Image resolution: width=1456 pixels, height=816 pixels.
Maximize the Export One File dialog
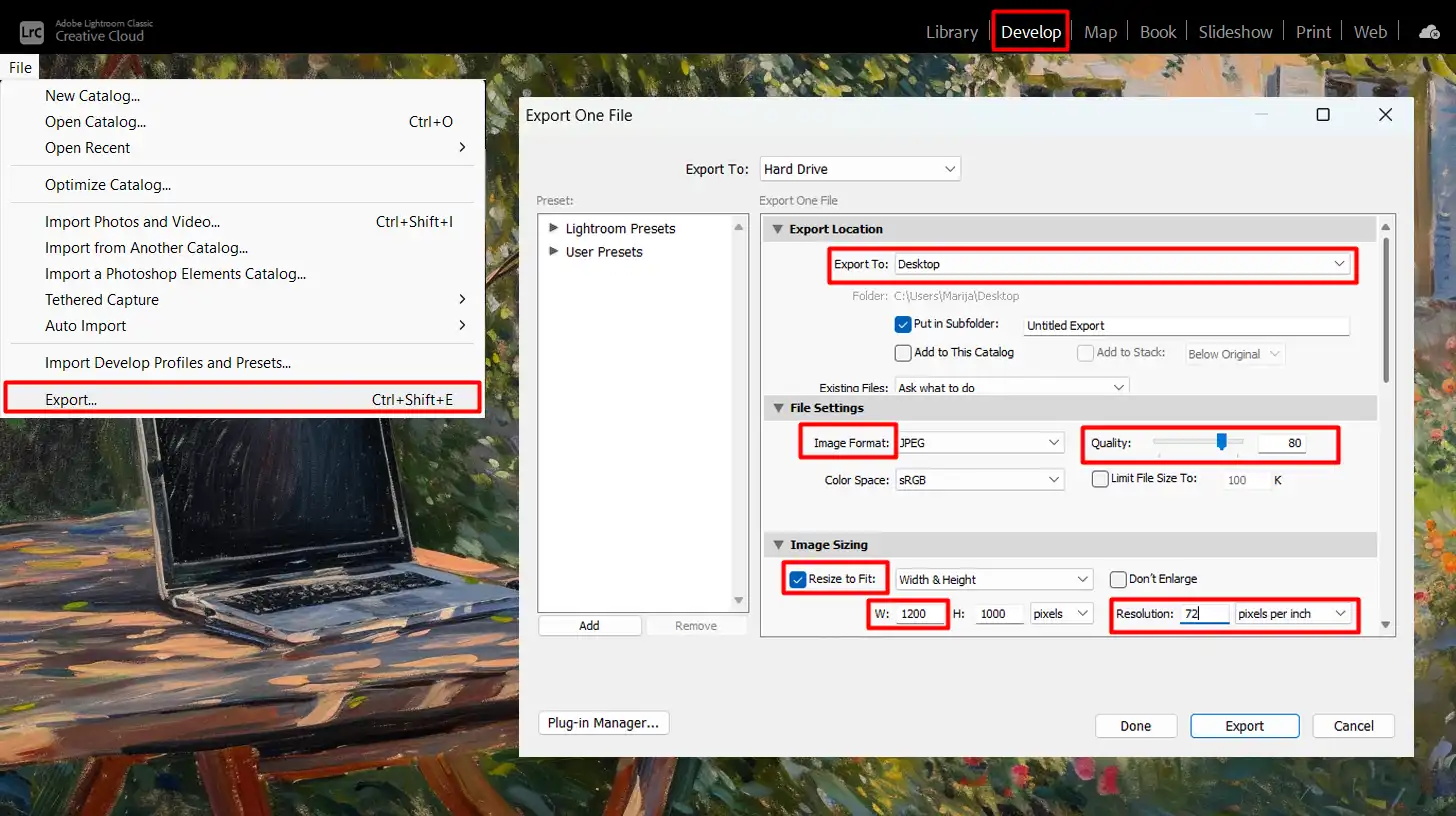coord(1323,115)
